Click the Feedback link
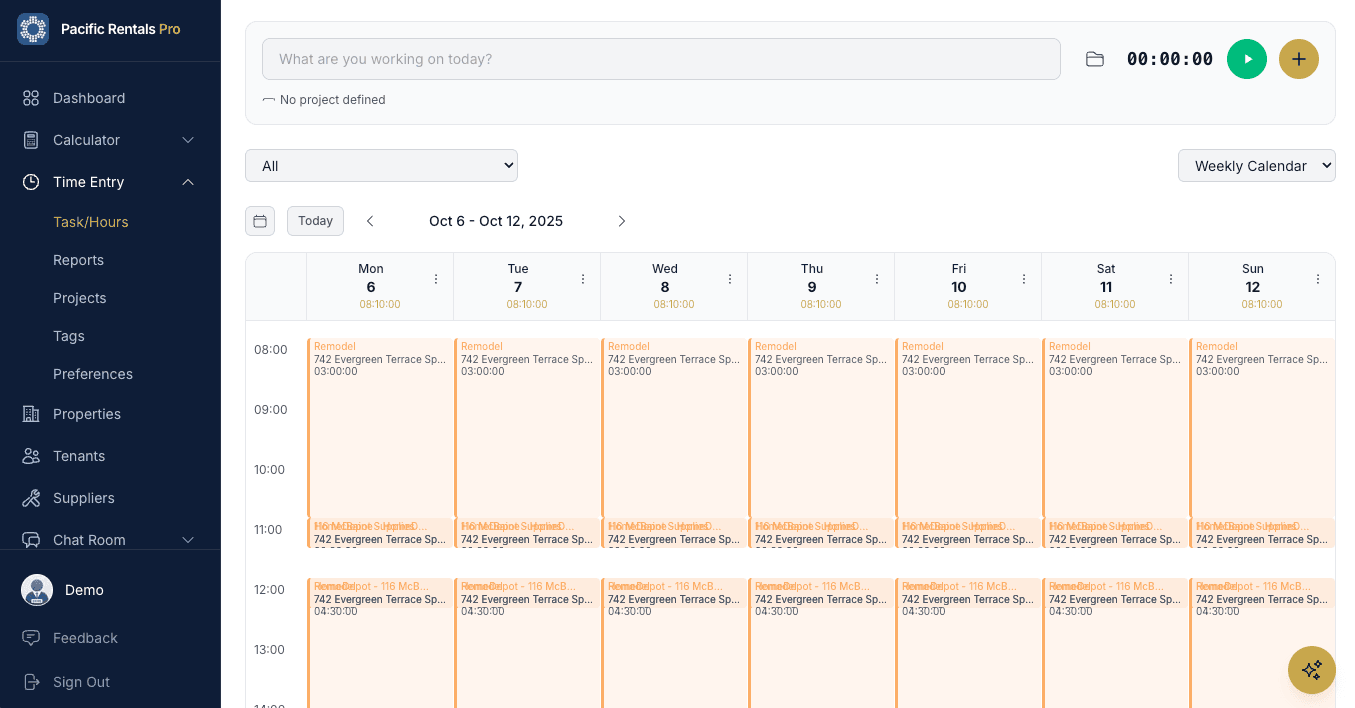The width and height of the screenshot is (1355, 708). pyautogui.click(x=85, y=638)
